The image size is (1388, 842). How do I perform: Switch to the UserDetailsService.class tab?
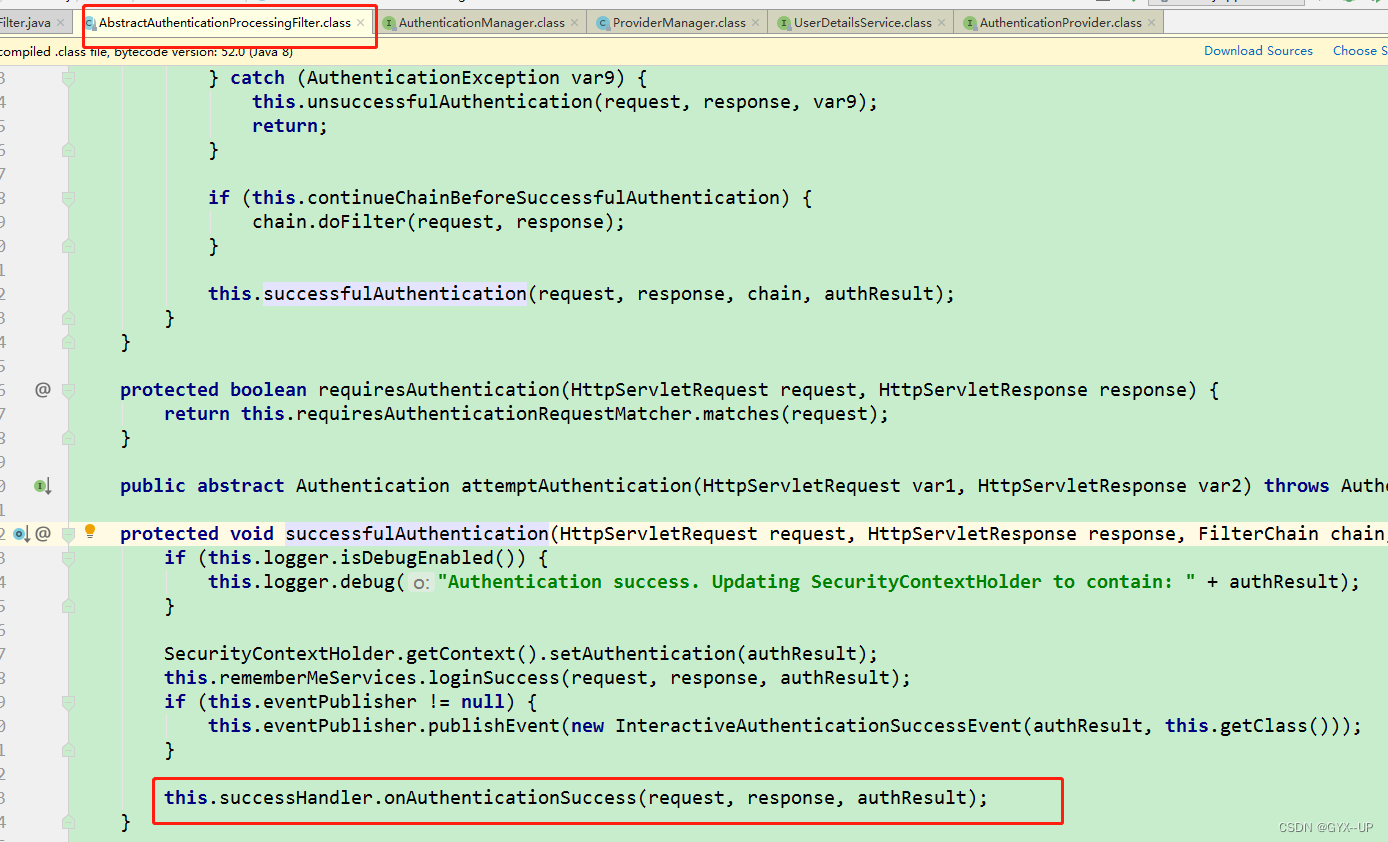pyautogui.click(x=862, y=23)
